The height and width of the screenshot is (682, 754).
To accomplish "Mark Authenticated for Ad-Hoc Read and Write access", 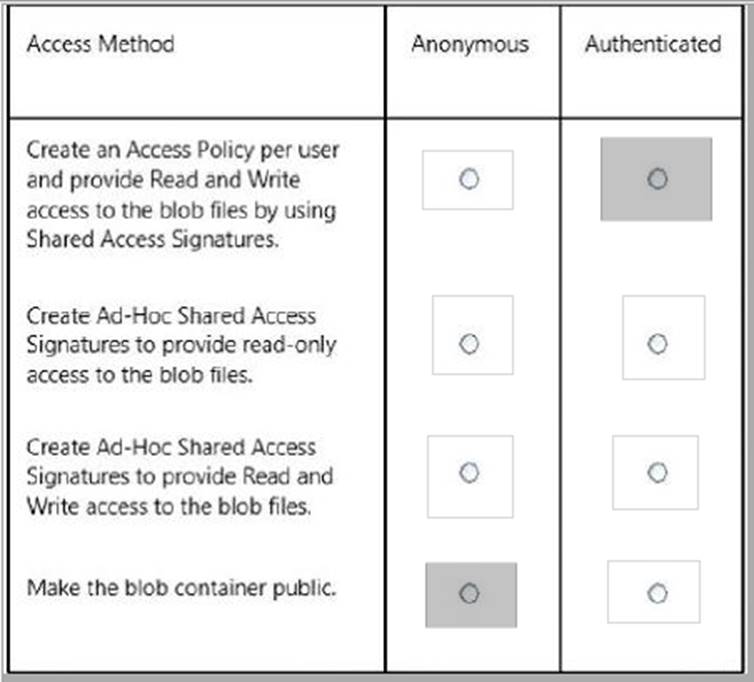I will 656,472.
